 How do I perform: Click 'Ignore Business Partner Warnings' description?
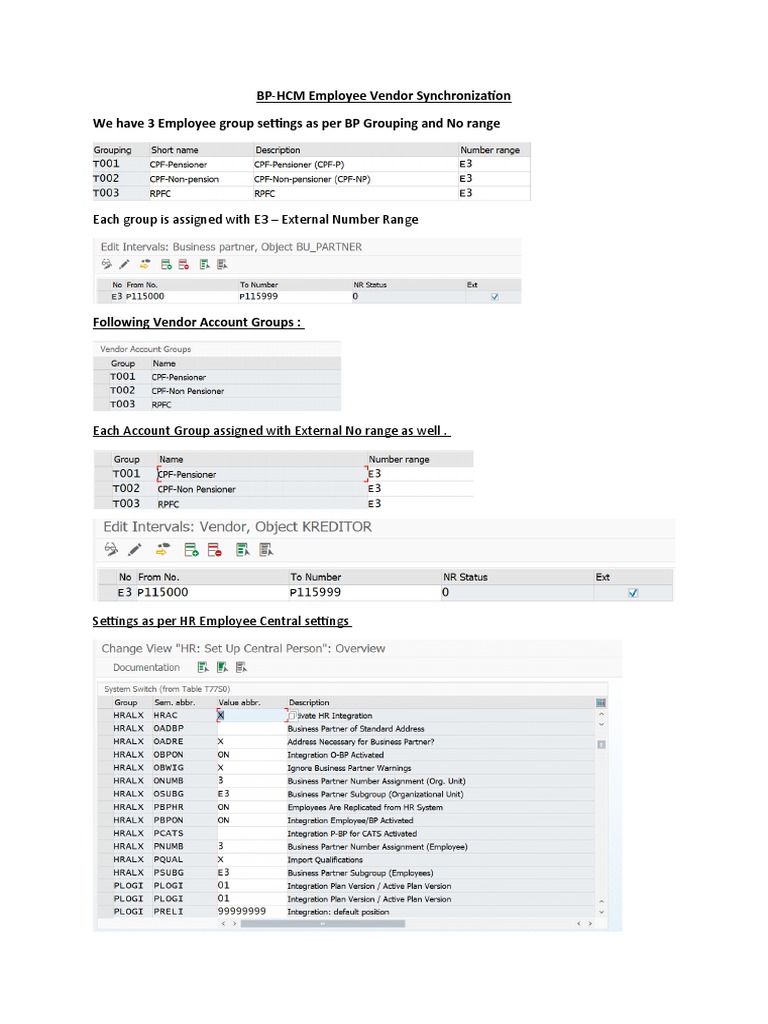pyautogui.click(x=349, y=768)
